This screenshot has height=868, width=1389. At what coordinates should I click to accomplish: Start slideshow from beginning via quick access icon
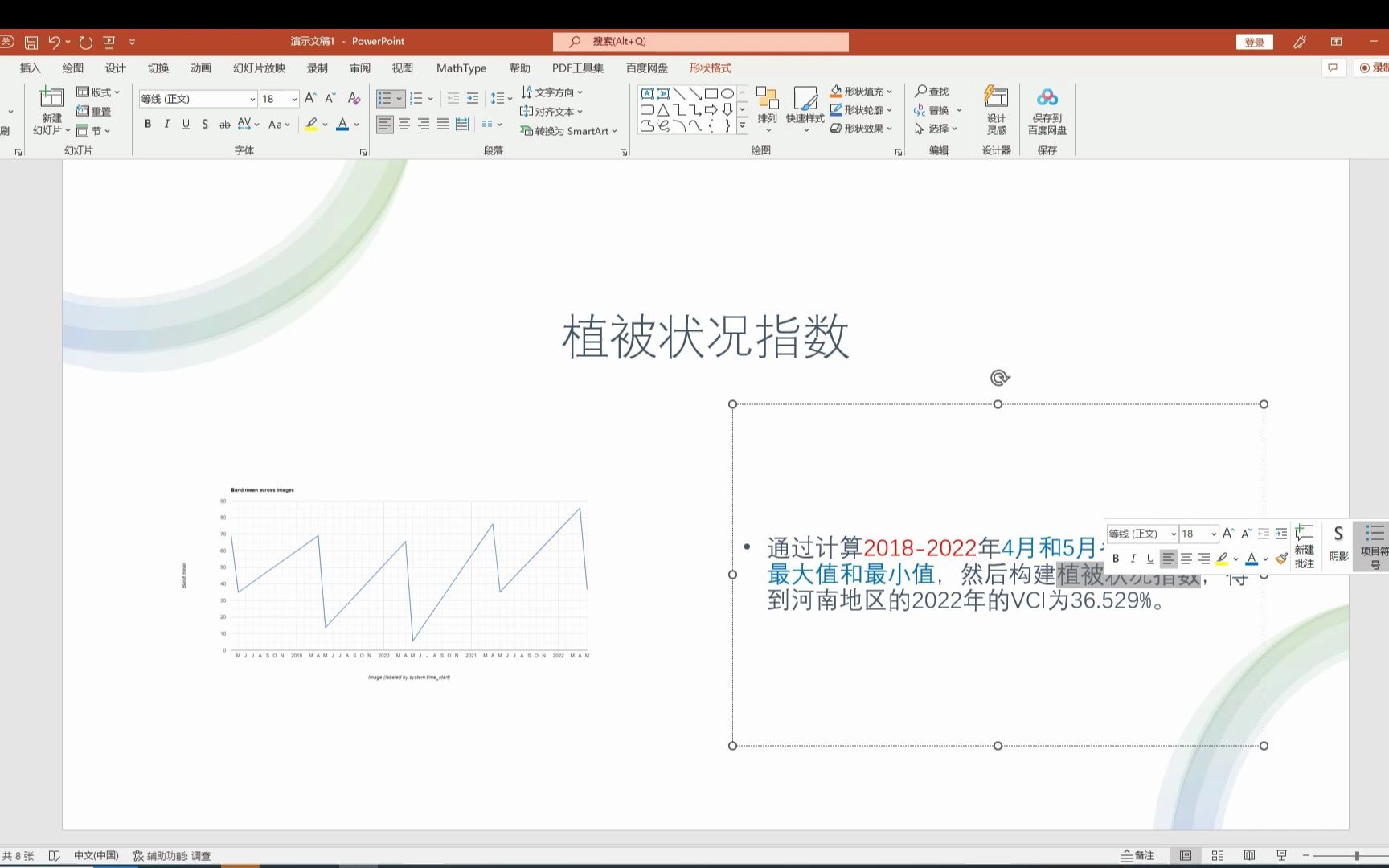pyautogui.click(x=109, y=42)
